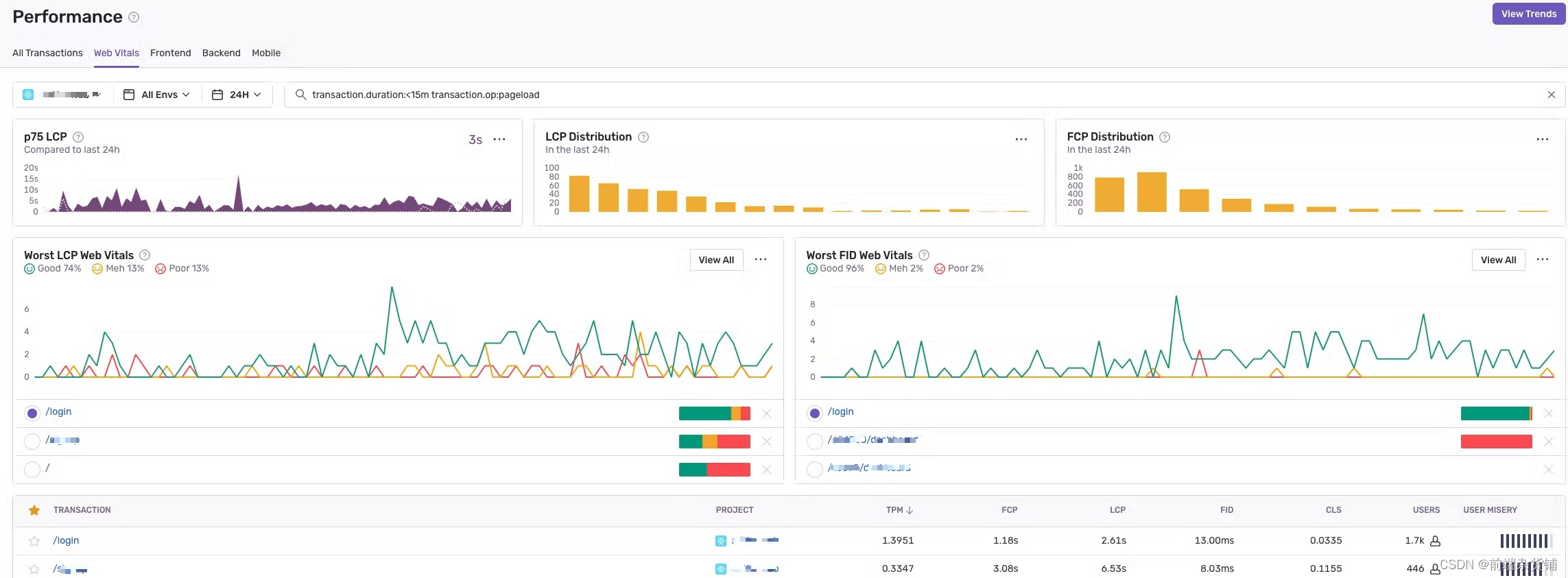This screenshot has height=578, width=1568.
Task: Click the View Trends button
Action: coord(1529,14)
